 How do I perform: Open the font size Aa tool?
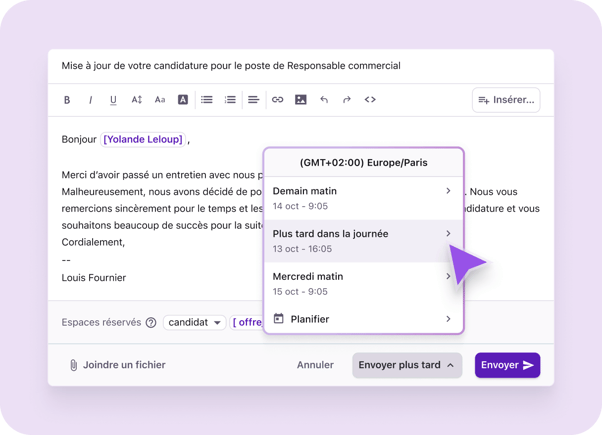coord(160,100)
